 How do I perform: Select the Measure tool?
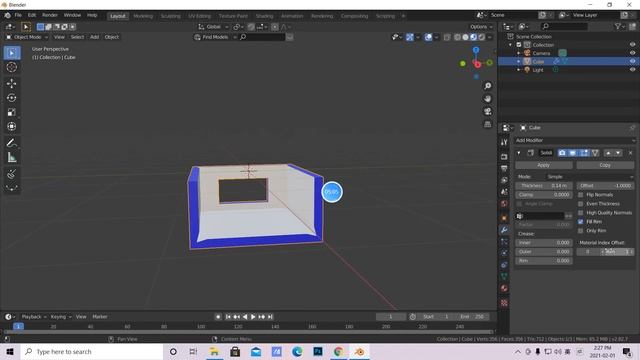pos(12,158)
